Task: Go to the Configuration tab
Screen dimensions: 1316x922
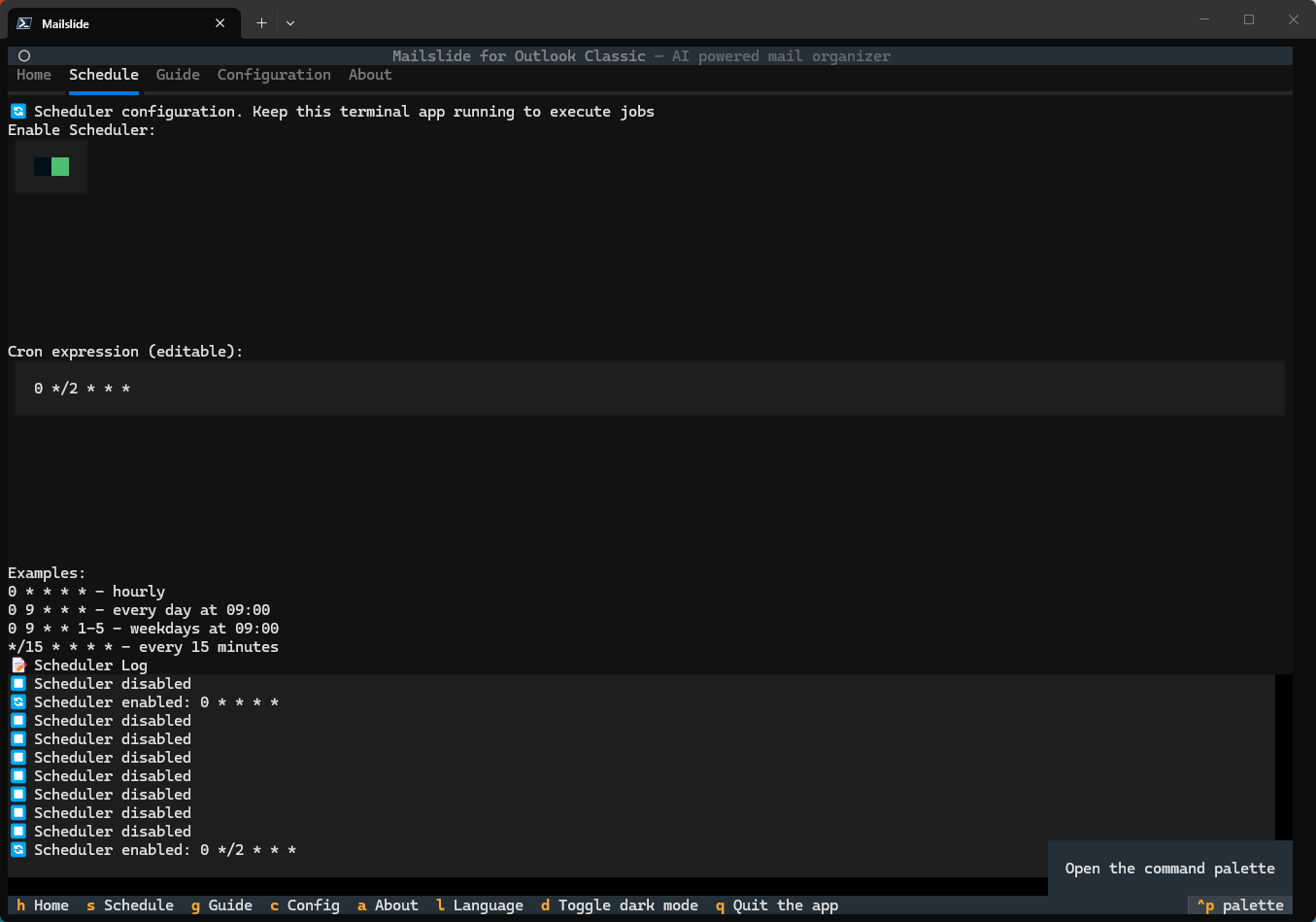Action: pos(274,75)
